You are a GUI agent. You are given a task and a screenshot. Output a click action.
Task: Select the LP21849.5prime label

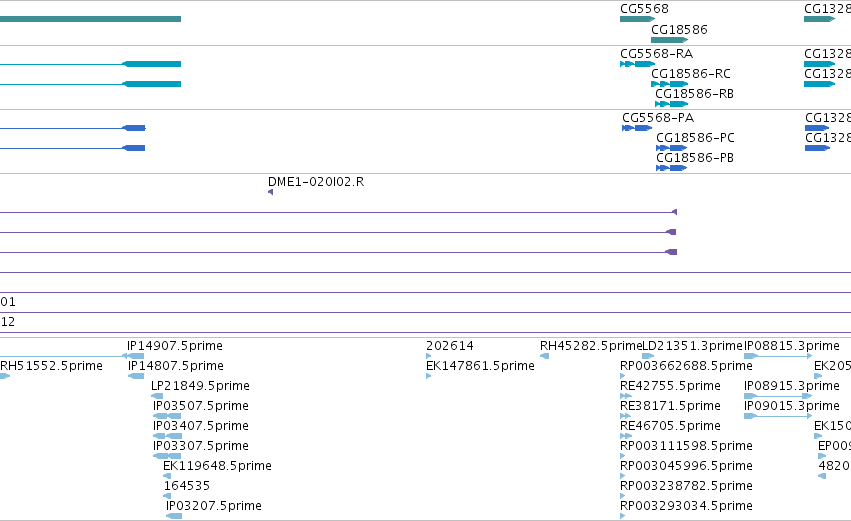200,386
